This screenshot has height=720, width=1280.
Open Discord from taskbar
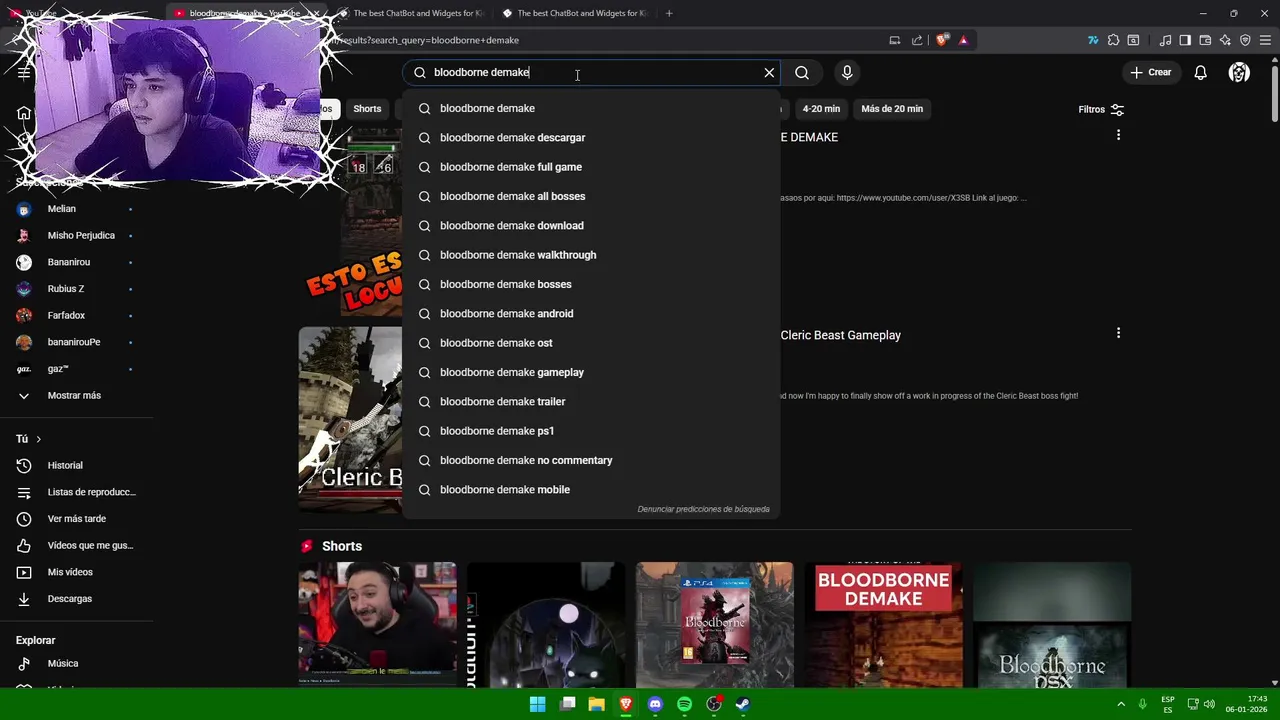(x=655, y=704)
